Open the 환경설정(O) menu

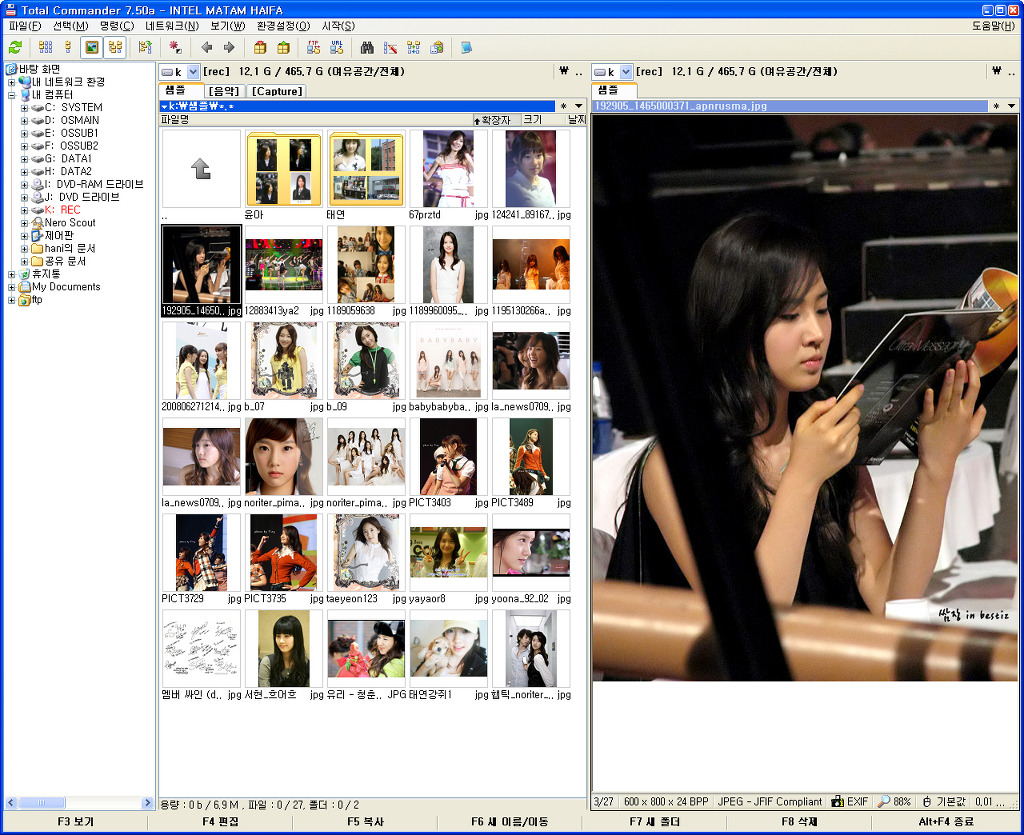(x=283, y=25)
